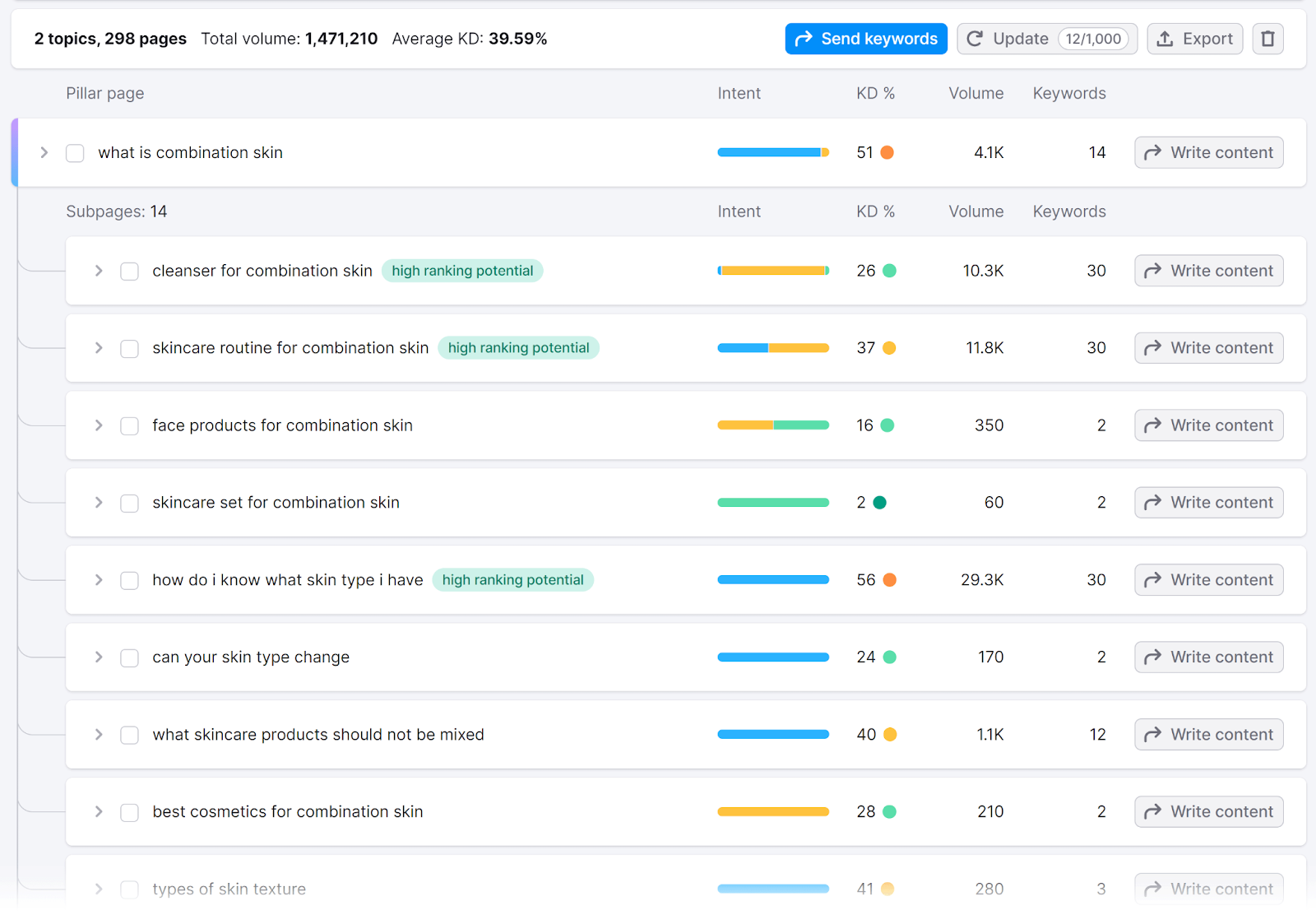Viewport: 1316px width, 915px height.
Task: Click the KD % header in Subpages section
Action: [x=875, y=211]
